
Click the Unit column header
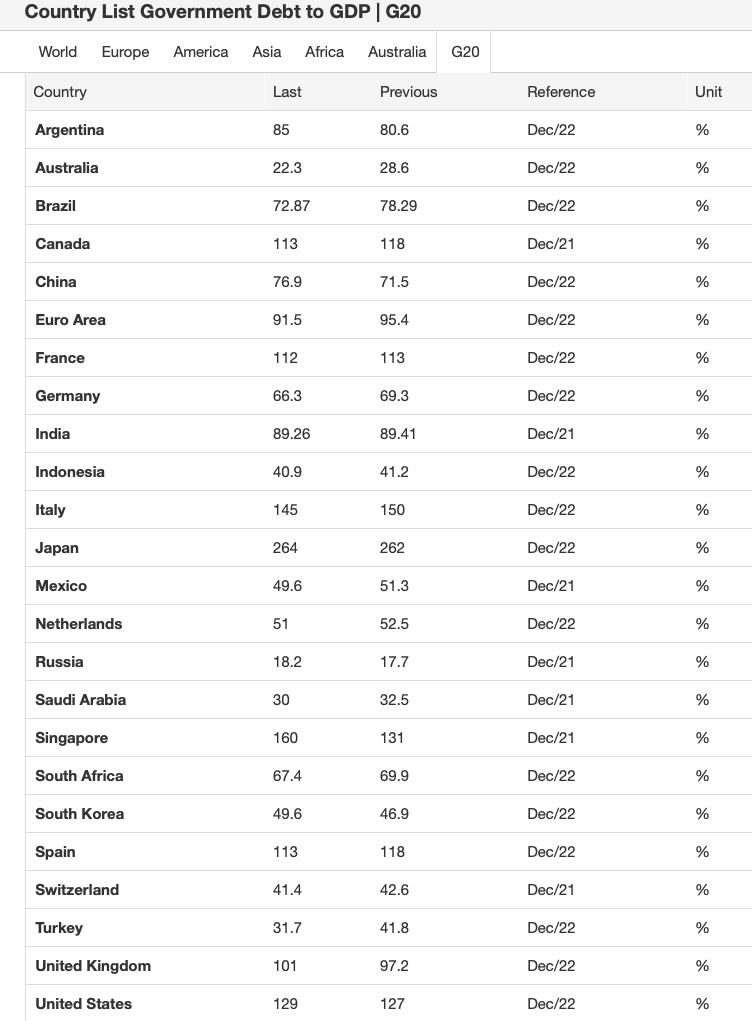click(708, 92)
